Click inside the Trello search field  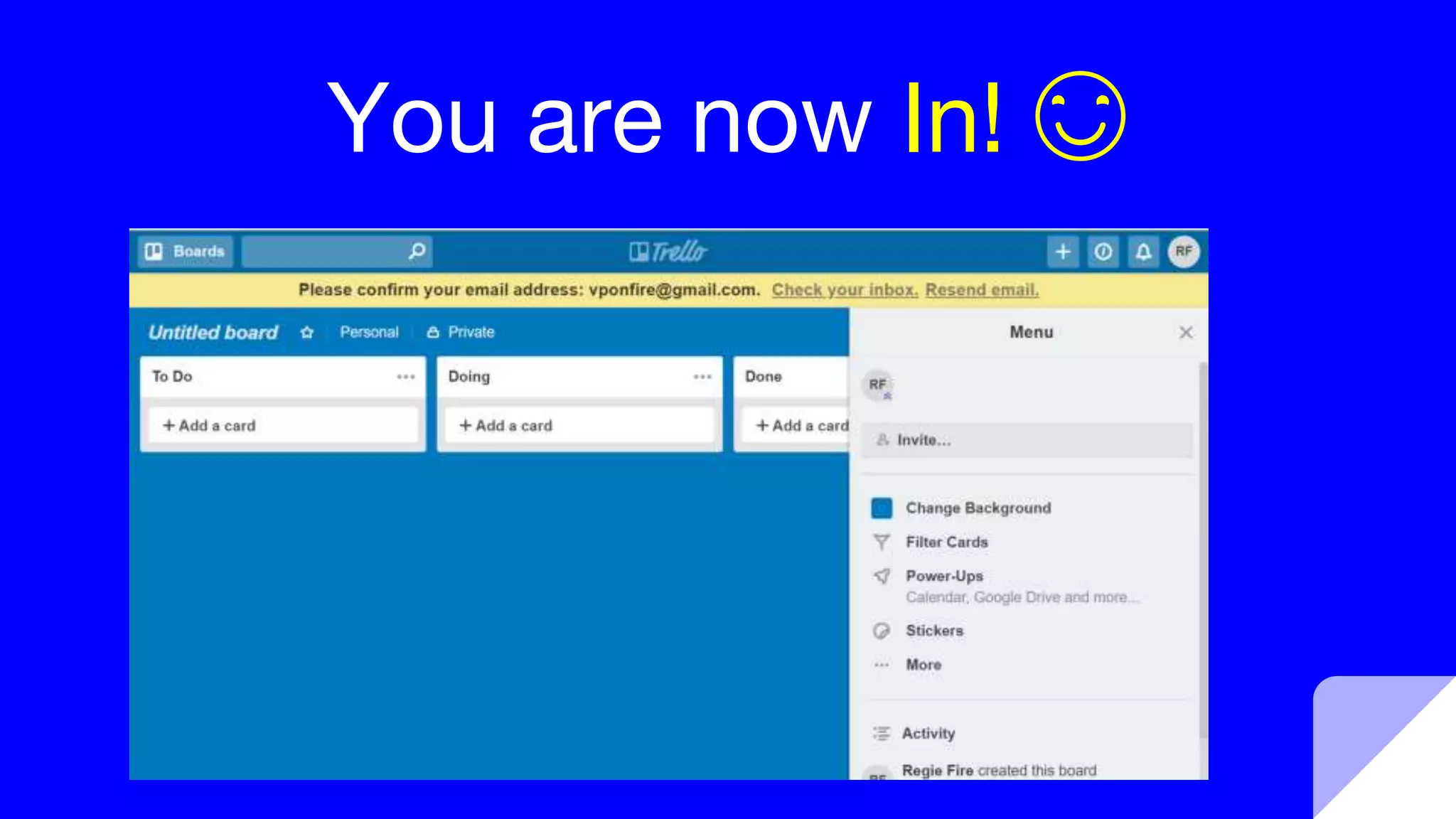pos(336,252)
